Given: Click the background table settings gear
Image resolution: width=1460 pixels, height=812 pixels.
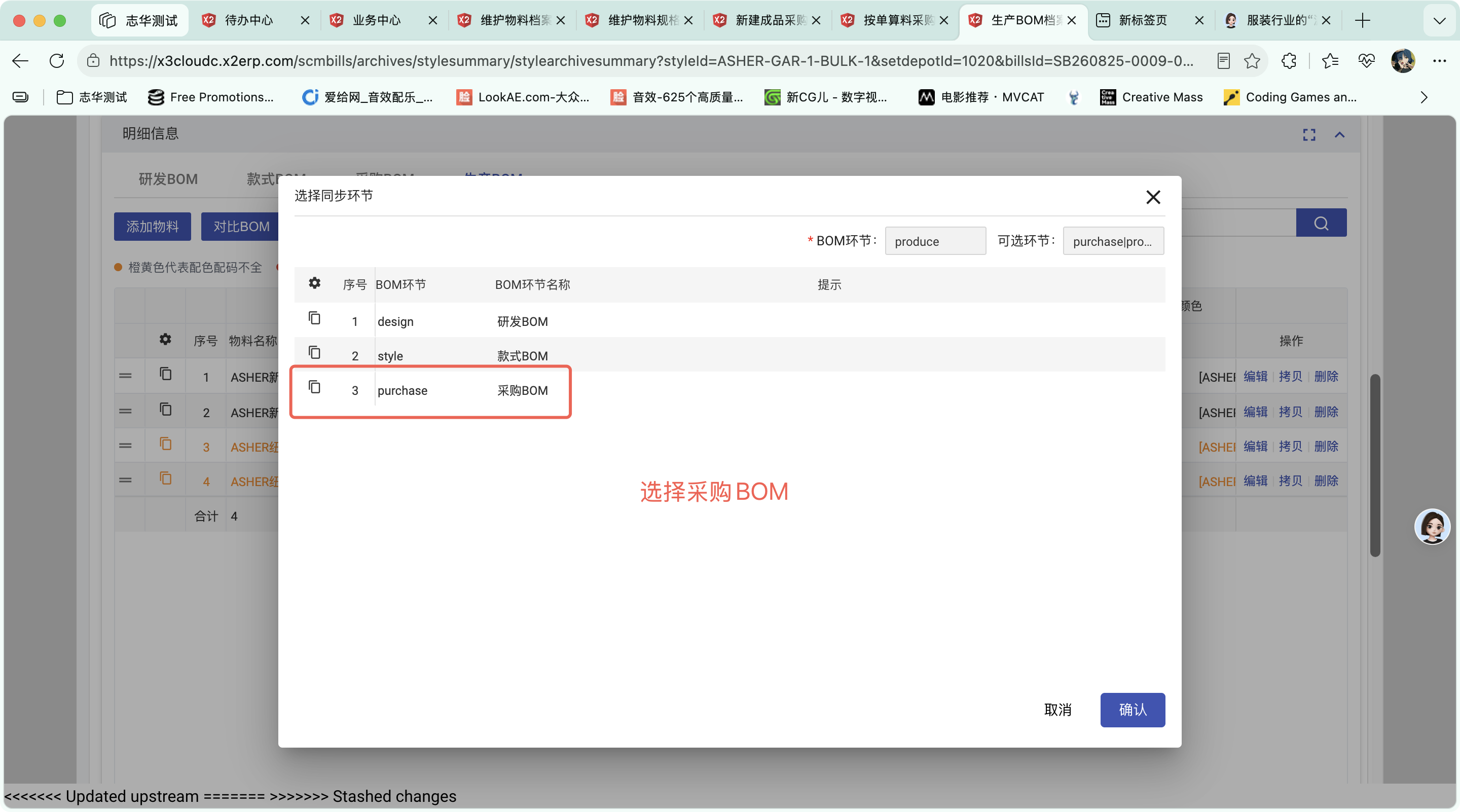Looking at the screenshot, I should 165,340.
